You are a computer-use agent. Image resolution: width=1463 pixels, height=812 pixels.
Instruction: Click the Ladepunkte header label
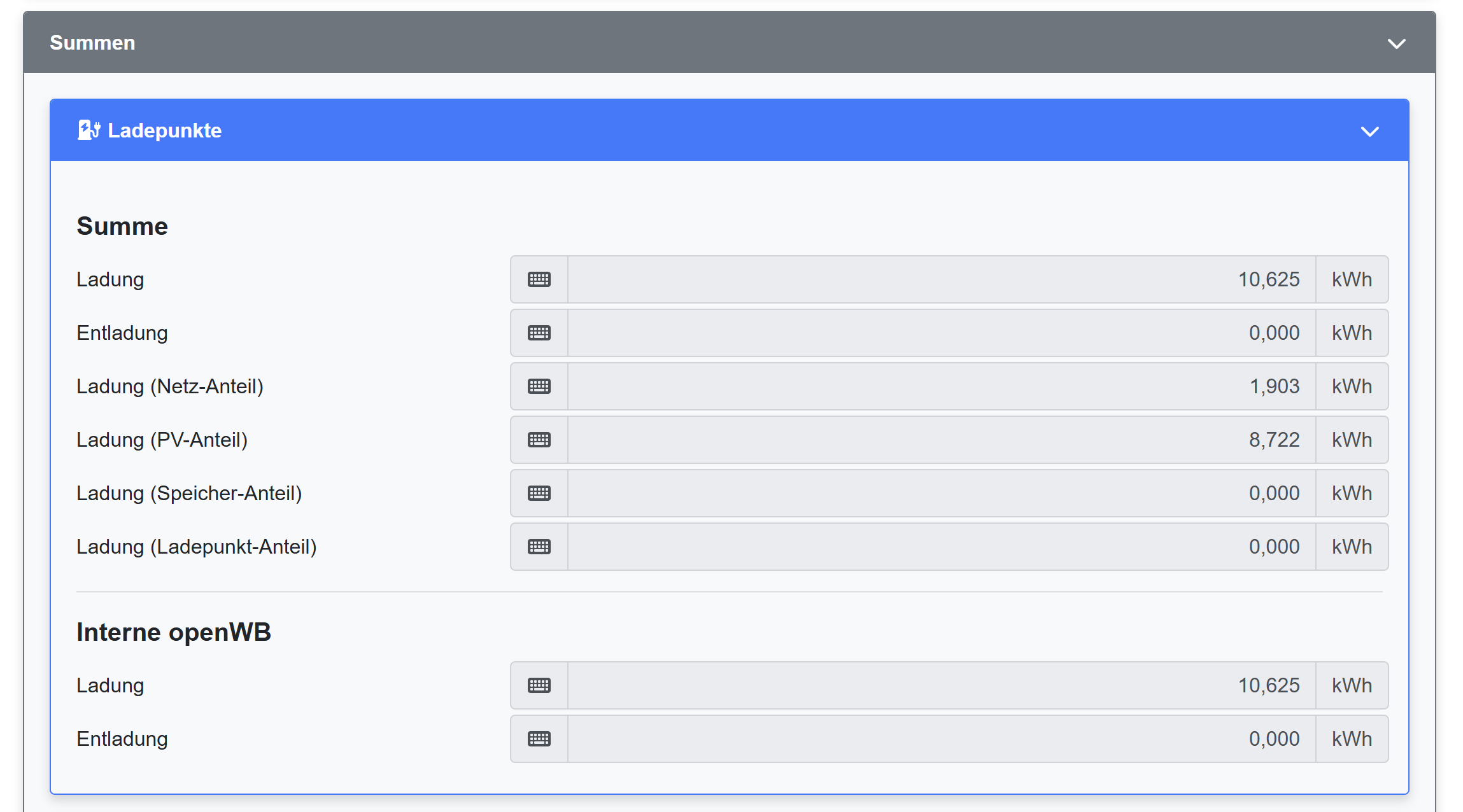pos(164,130)
